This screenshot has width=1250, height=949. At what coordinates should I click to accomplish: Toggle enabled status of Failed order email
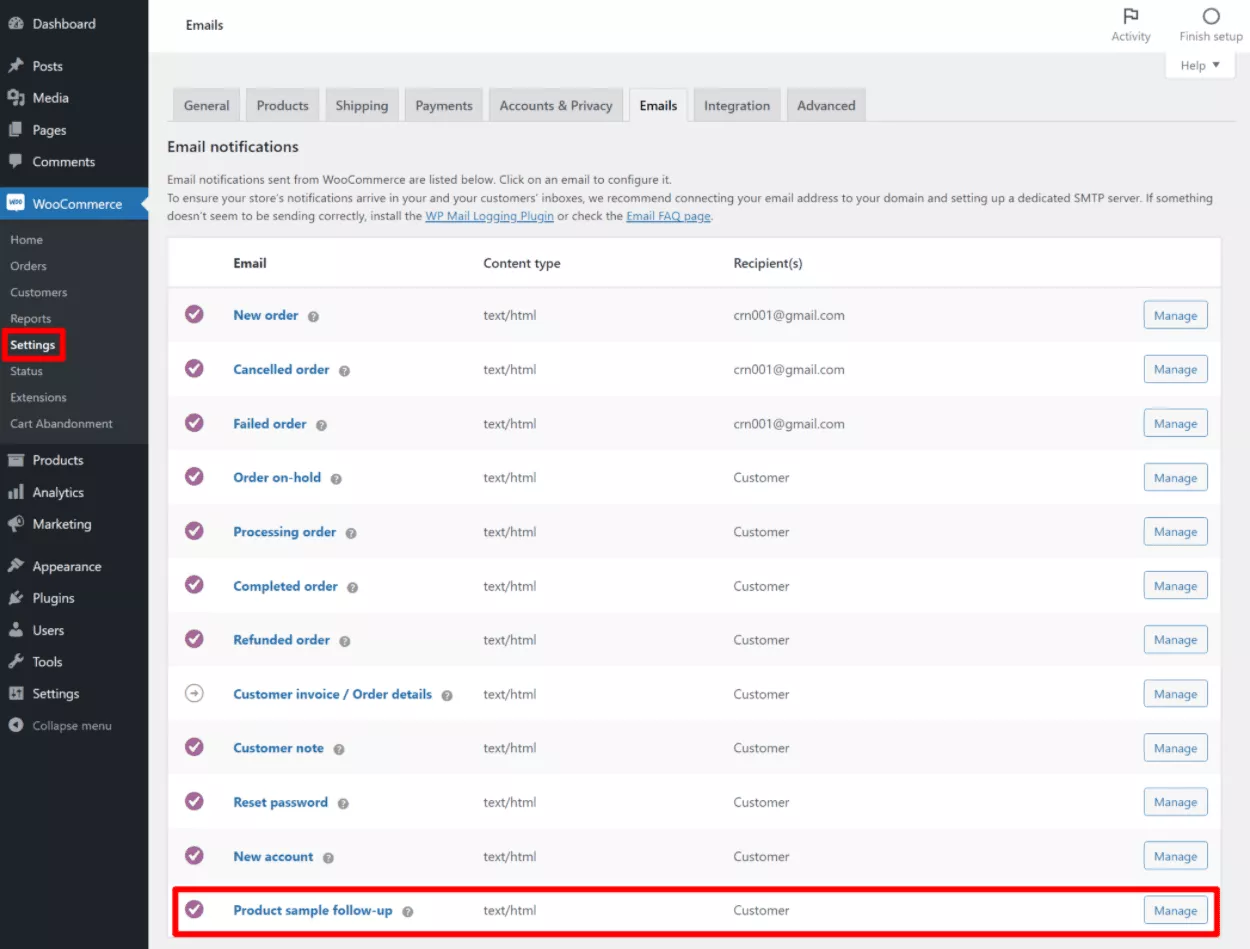pyautogui.click(x=194, y=422)
